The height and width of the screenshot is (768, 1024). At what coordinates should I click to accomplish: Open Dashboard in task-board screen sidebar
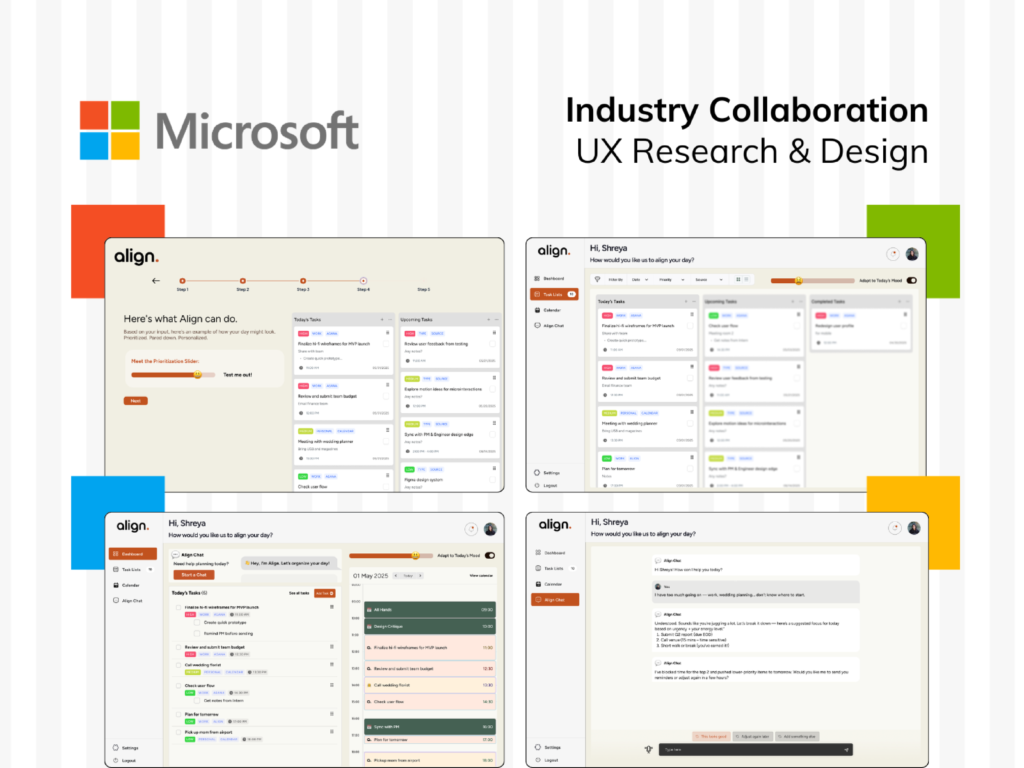tap(549, 278)
